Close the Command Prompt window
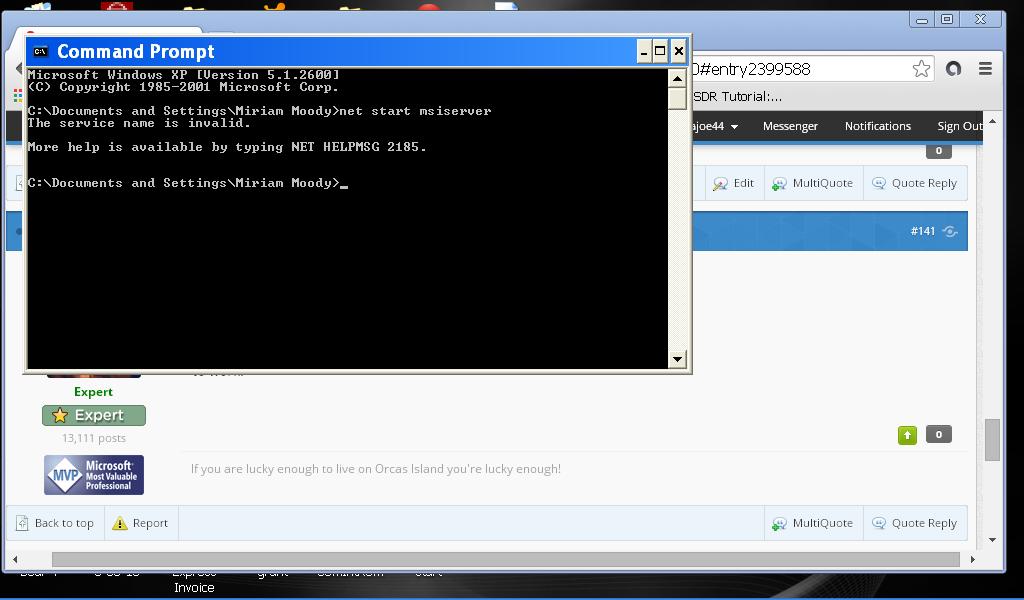Image resolution: width=1024 pixels, height=600 pixels. point(679,52)
